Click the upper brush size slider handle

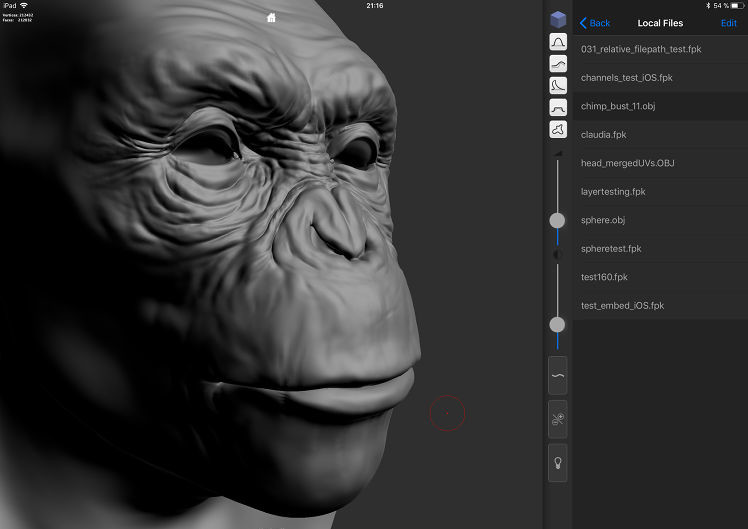(557, 220)
